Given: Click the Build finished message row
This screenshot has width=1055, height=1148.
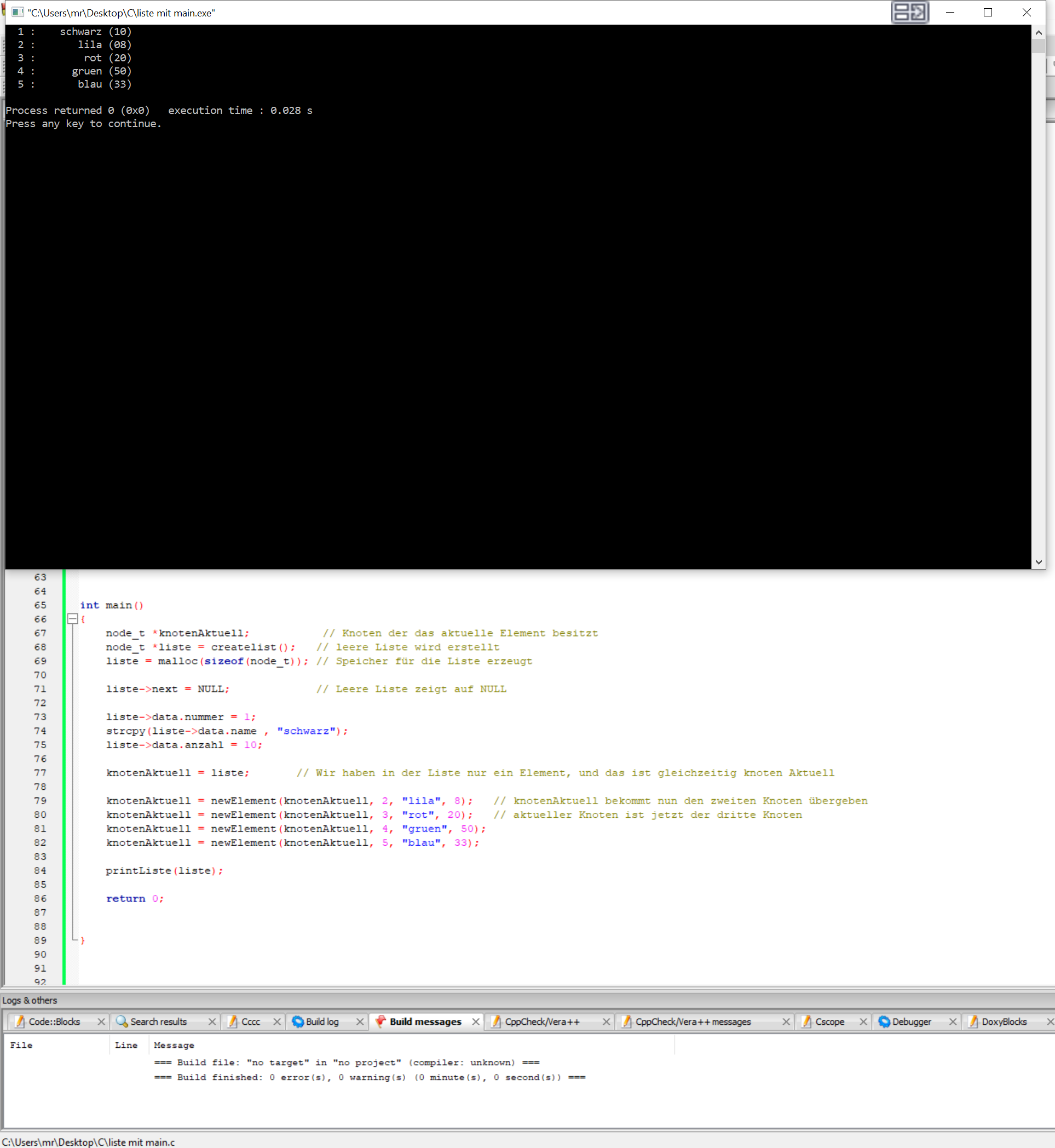Looking at the screenshot, I should [x=370, y=1077].
